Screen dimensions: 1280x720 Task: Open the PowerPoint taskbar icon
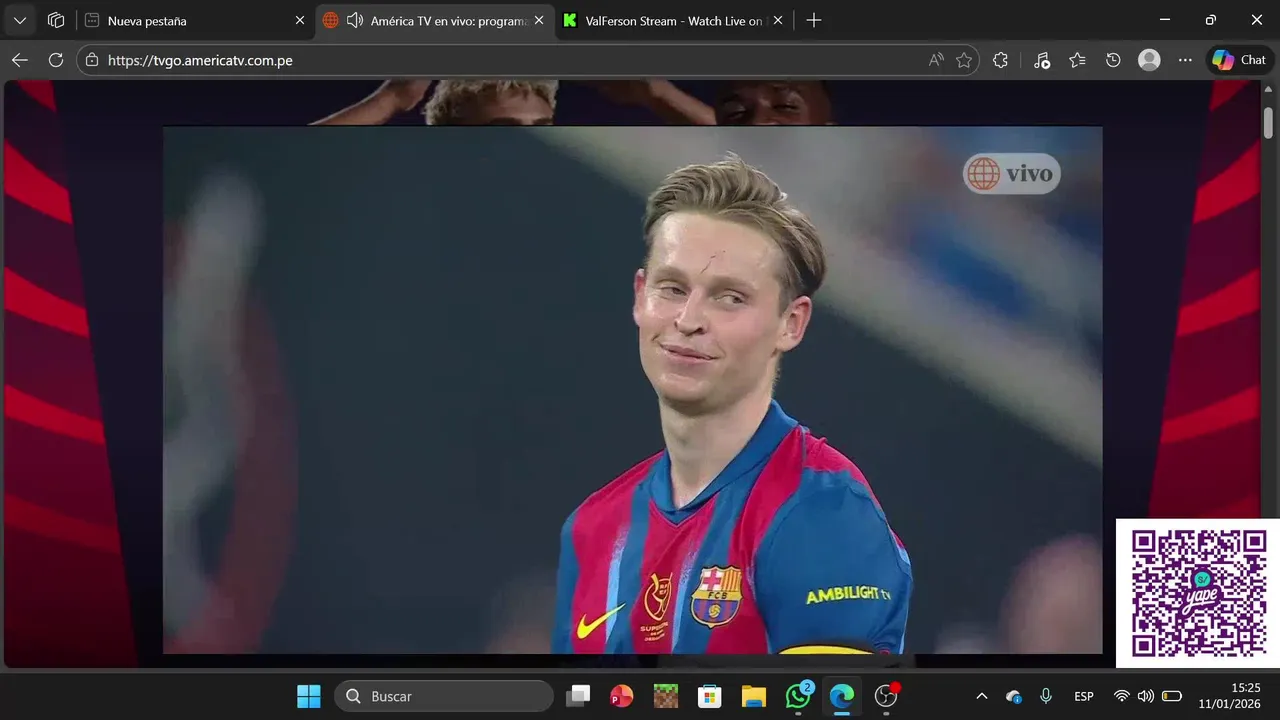click(x=622, y=696)
